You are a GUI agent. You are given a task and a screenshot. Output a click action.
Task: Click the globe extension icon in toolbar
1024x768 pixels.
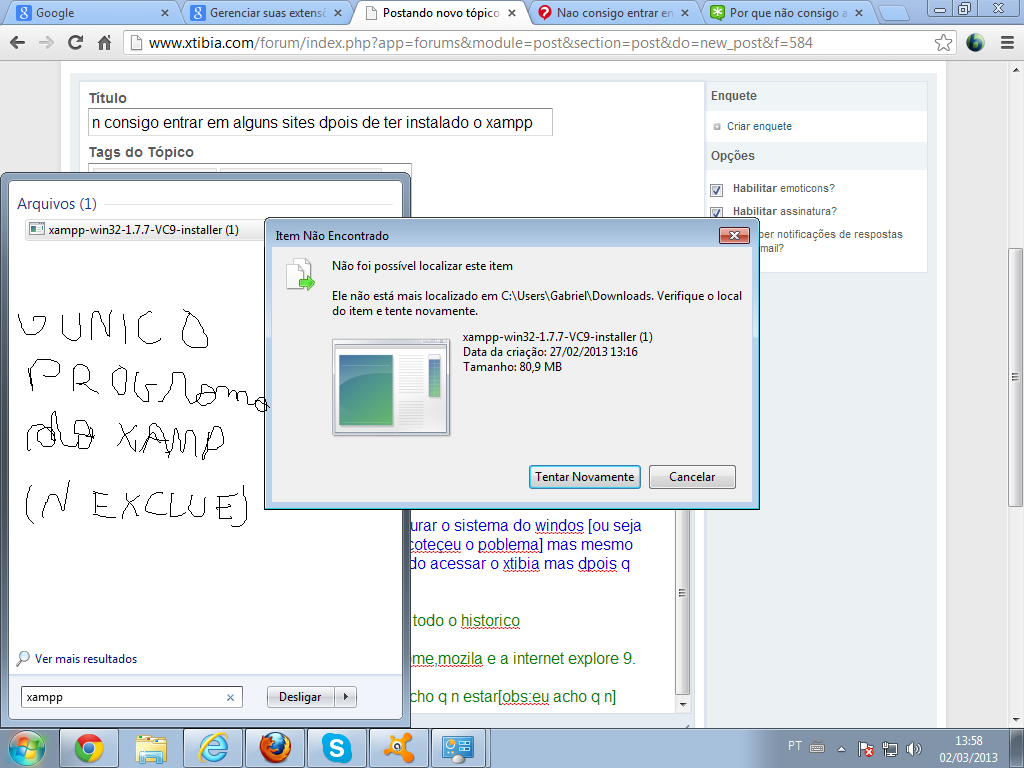pyautogui.click(x=975, y=43)
